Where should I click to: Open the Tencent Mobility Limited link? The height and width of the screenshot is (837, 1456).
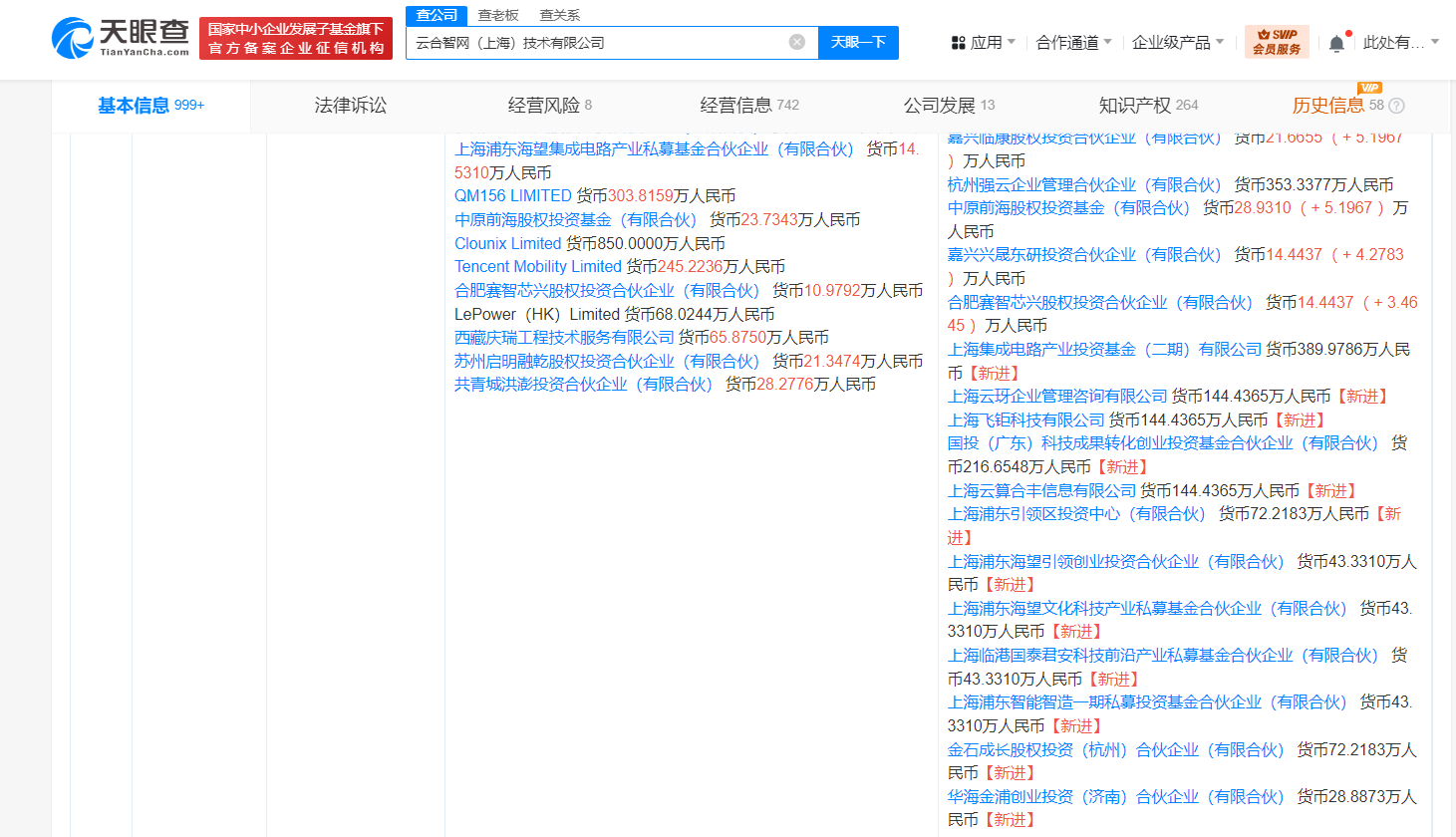click(538, 267)
